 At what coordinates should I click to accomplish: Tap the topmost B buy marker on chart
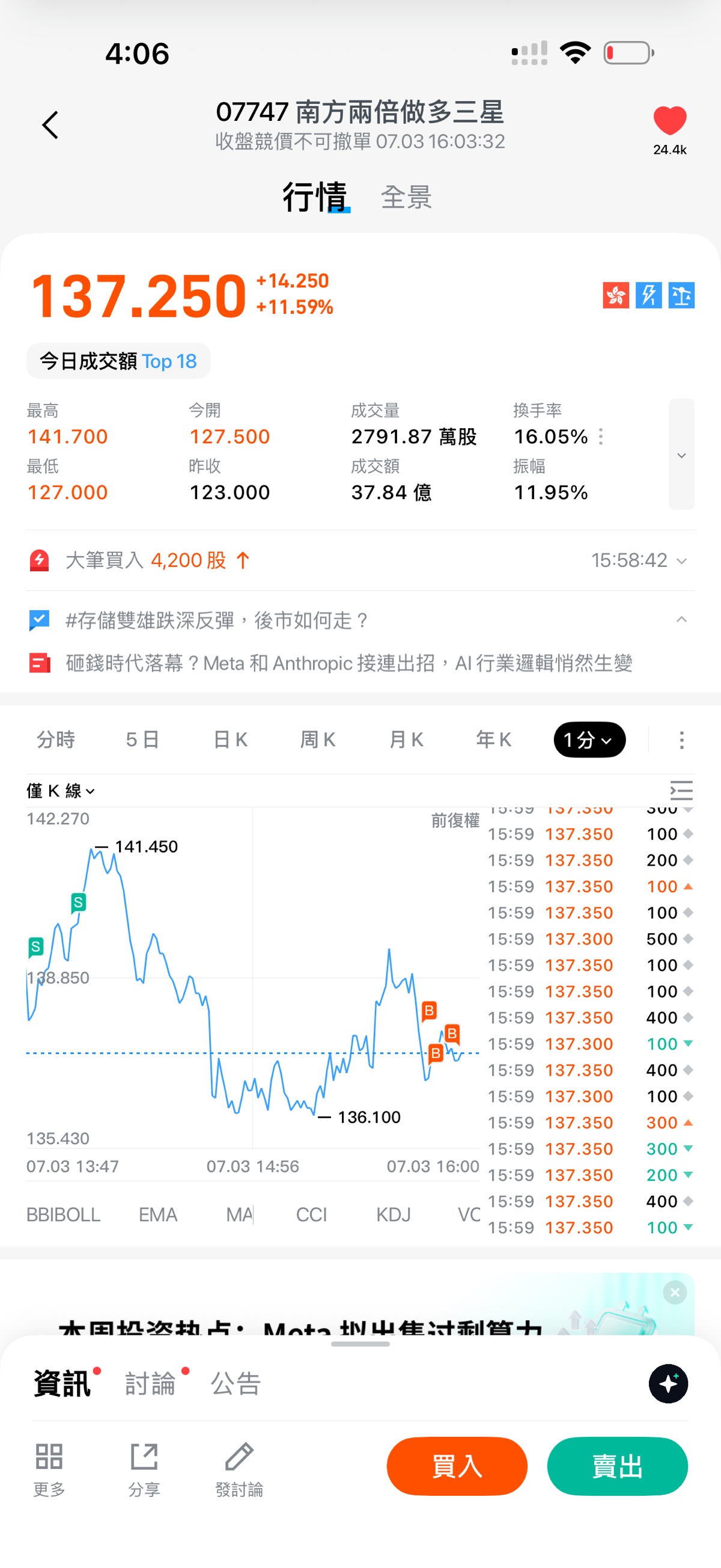[429, 1011]
